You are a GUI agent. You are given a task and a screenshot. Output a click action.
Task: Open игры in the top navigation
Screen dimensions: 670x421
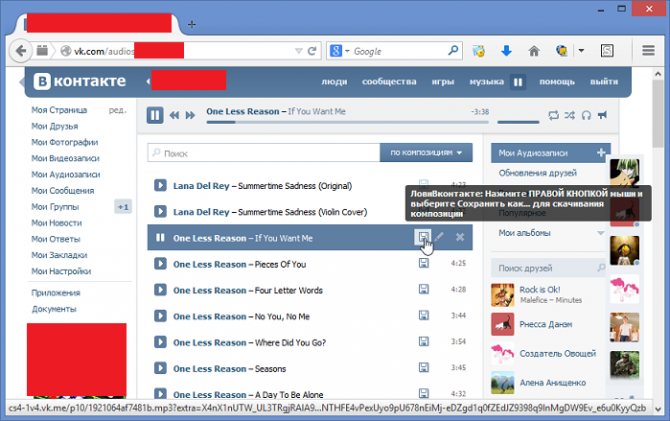[x=443, y=82]
